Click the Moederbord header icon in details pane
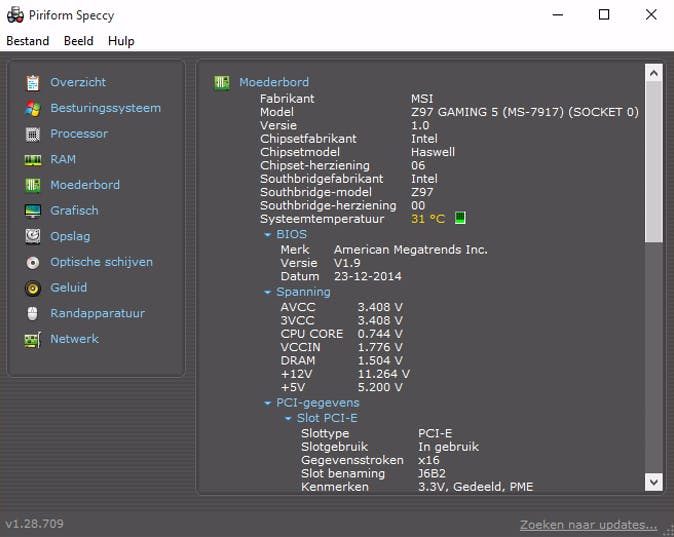The height and width of the screenshot is (537, 674). pyautogui.click(x=222, y=83)
